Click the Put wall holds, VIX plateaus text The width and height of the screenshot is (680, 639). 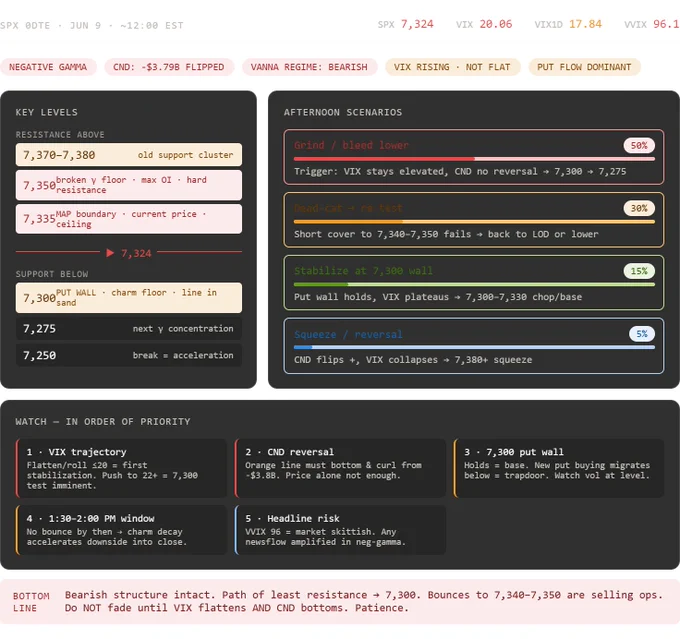coord(438,297)
